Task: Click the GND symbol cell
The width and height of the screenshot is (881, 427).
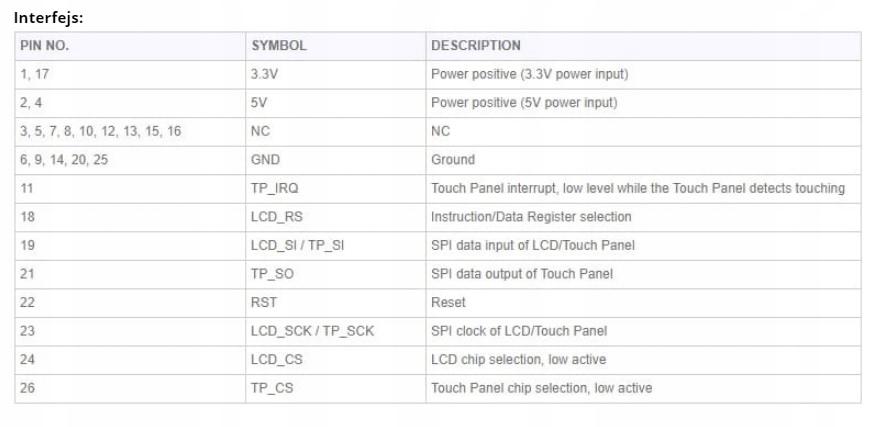Action: point(265,160)
